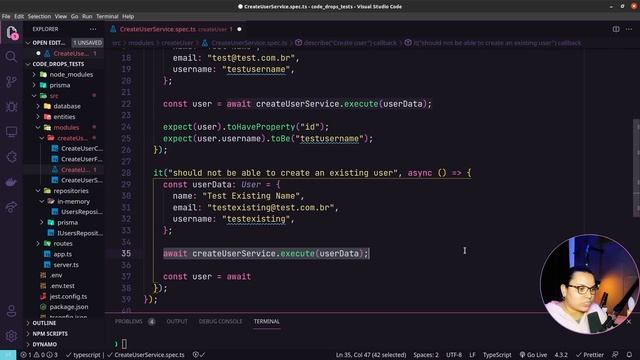Open the Help menu
This screenshot has height=360, width=640.
click(x=128, y=16)
